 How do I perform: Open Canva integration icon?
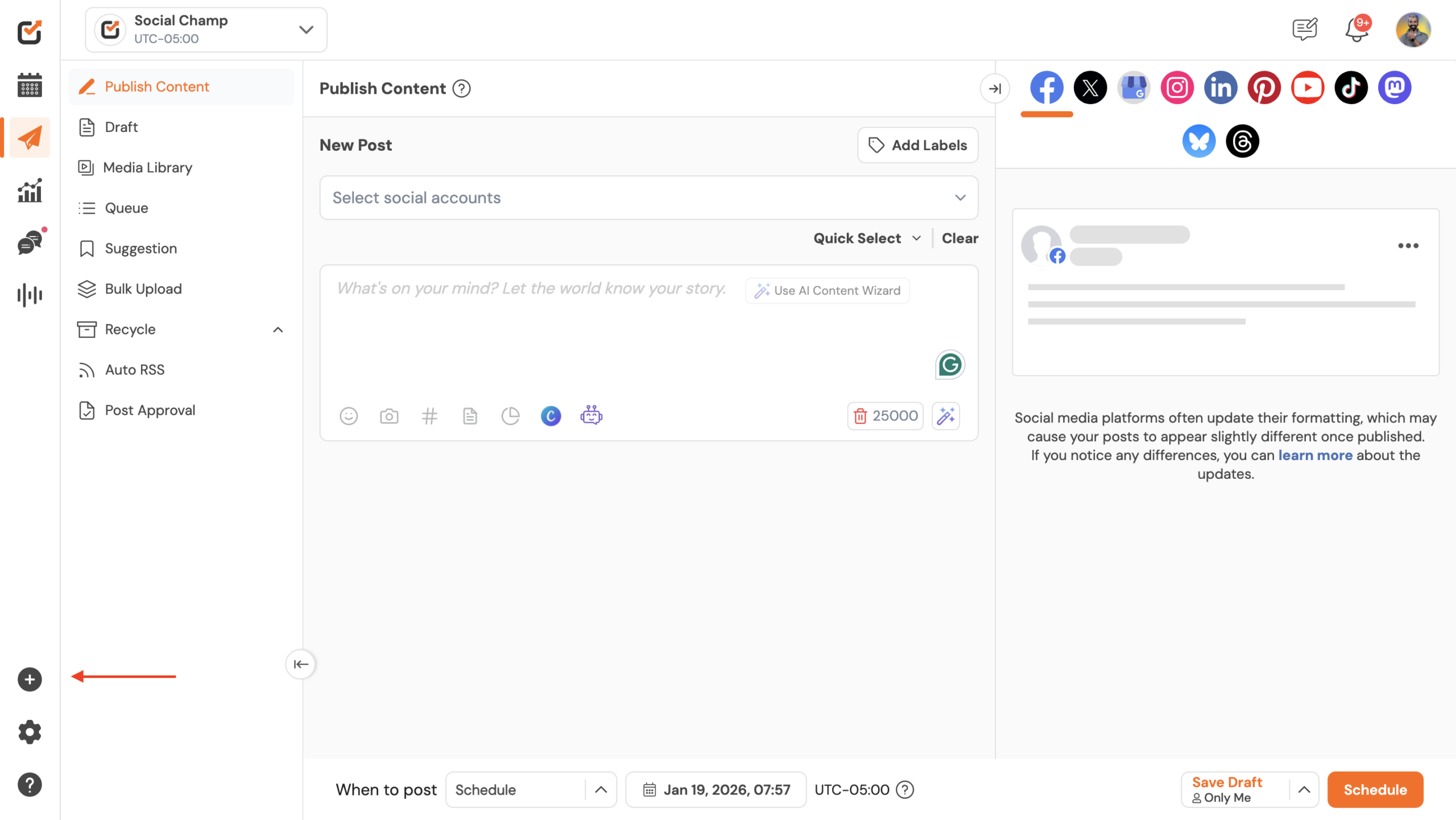click(551, 416)
